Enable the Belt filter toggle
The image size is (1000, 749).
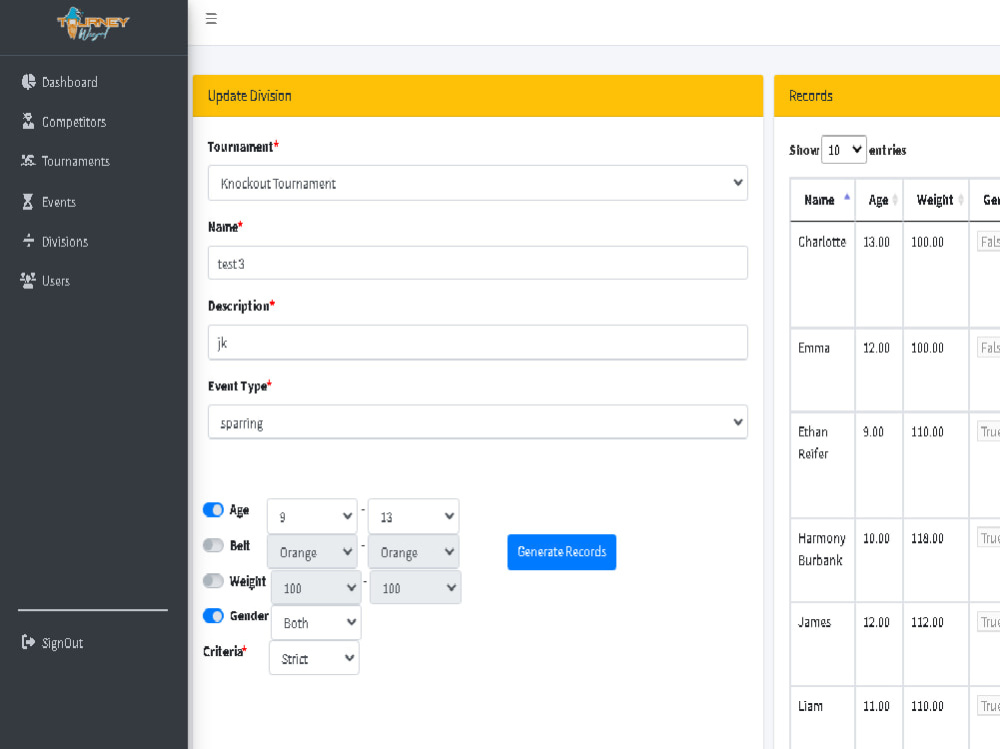tap(213, 545)
